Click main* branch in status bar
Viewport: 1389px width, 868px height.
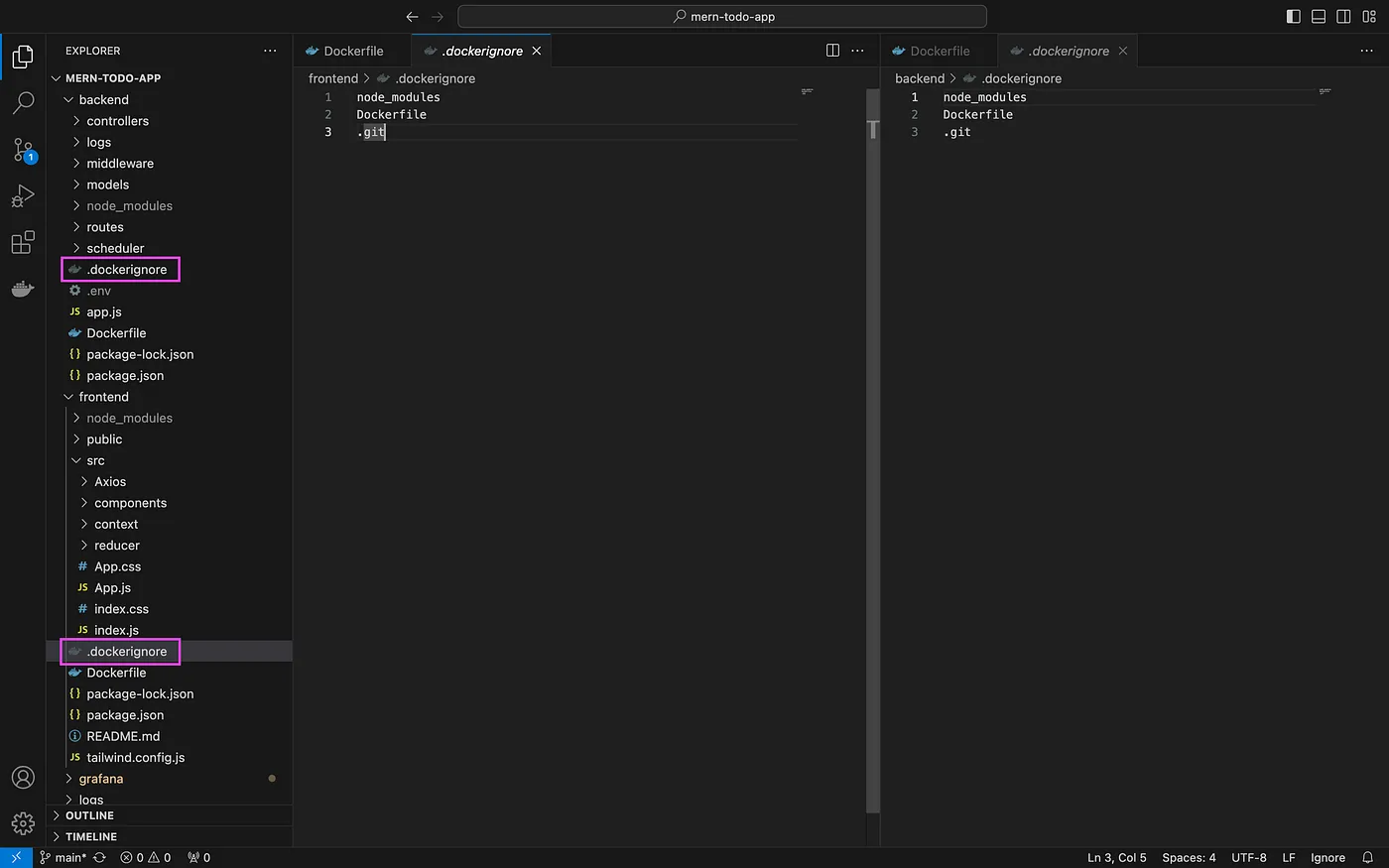(63, 858)
